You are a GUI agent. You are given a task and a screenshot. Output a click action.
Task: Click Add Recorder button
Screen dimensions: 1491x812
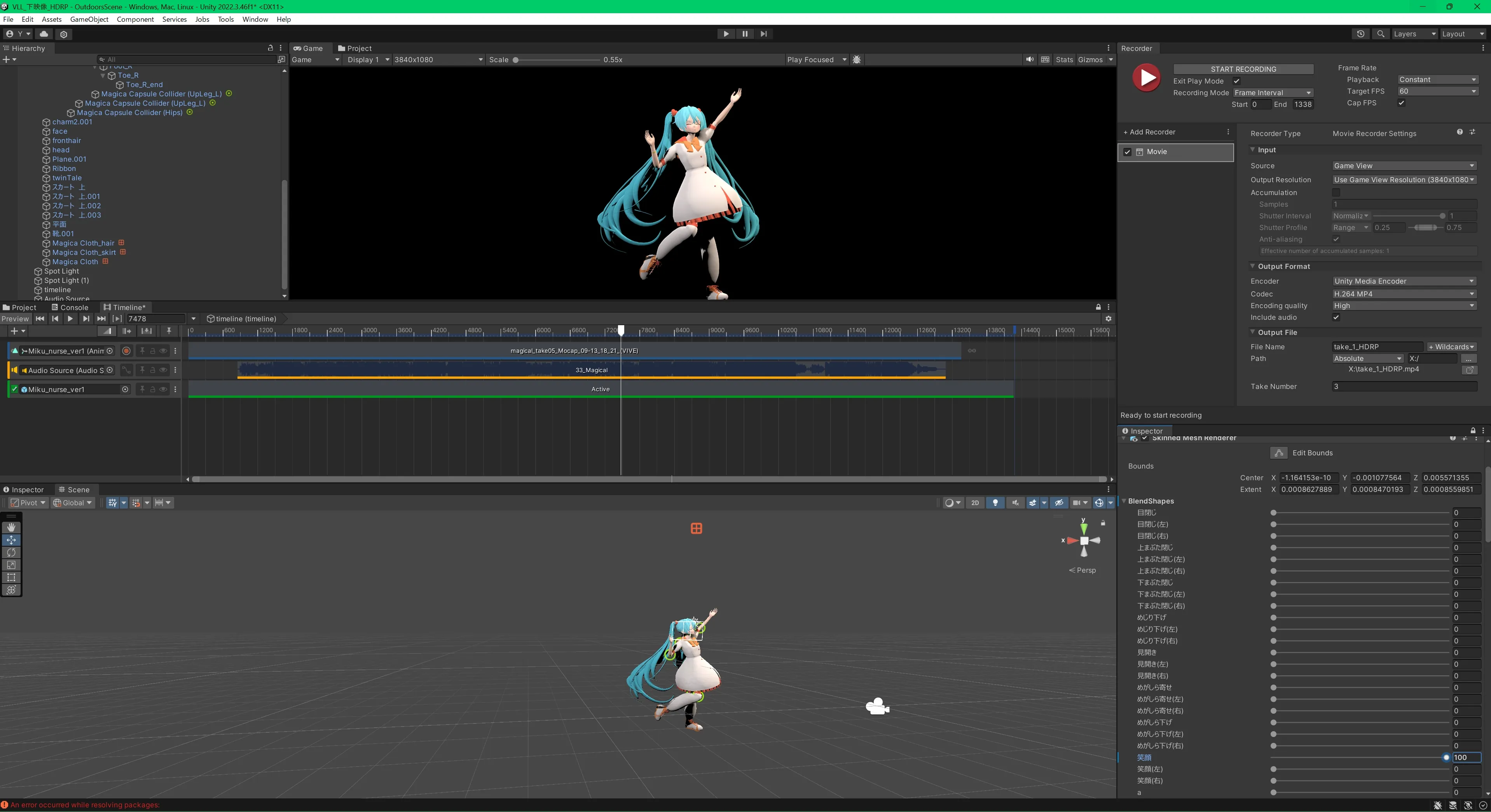pos(1149,132)
